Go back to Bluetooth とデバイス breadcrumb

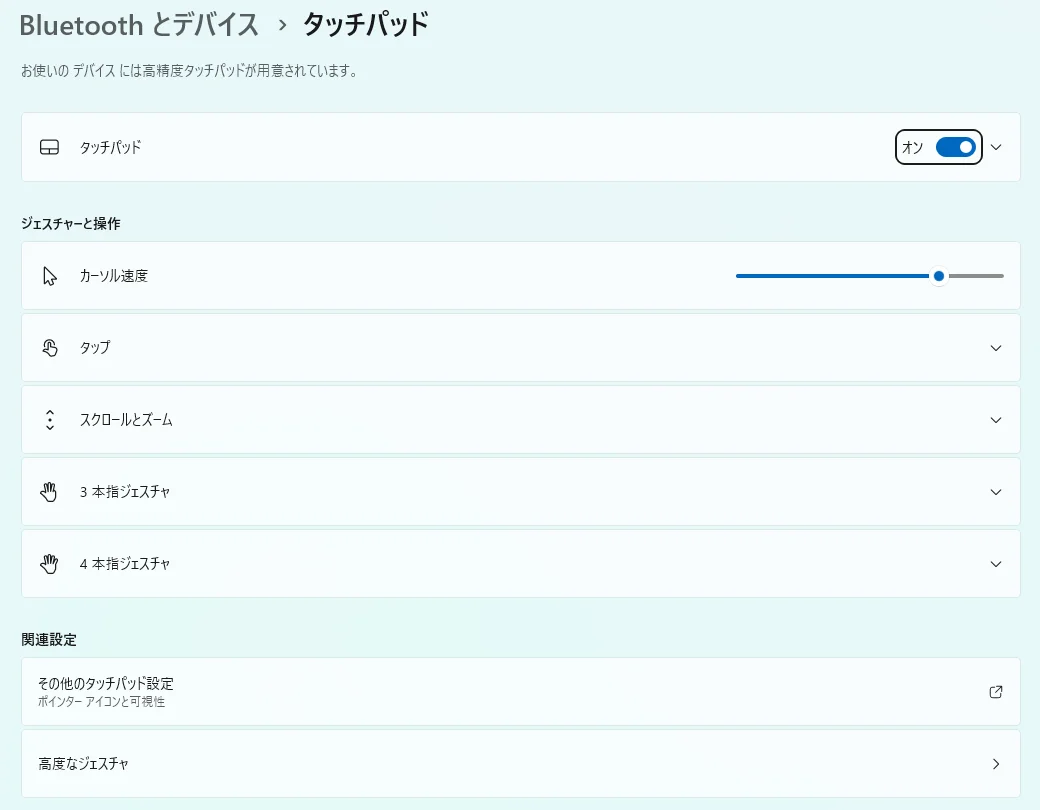(x=139, y=25)
